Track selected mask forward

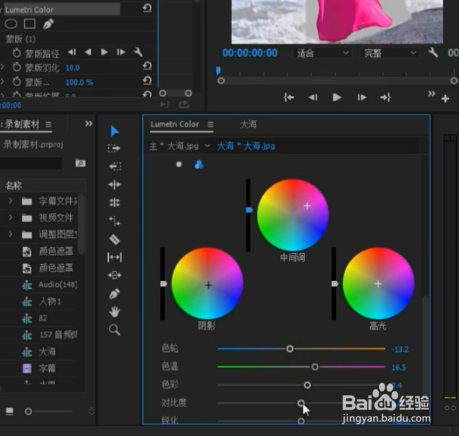coord(104,52)
